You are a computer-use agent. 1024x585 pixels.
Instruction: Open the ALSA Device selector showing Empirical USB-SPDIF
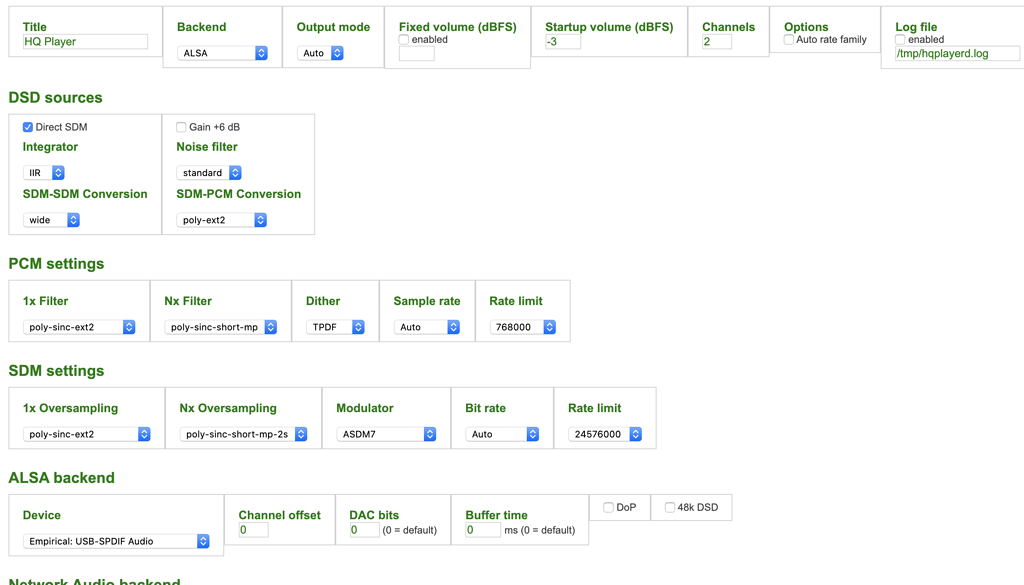[114, 540]
